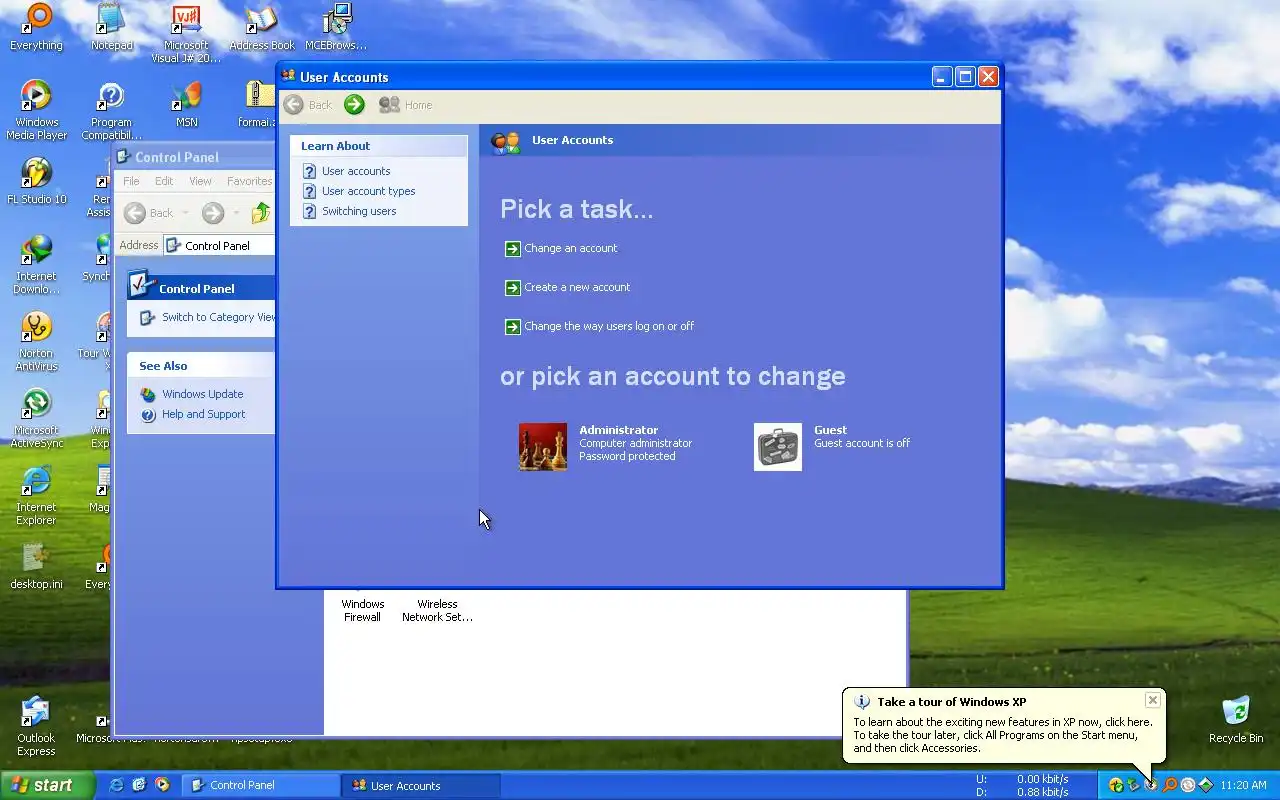The width and height of the screenshot is (1280, 800).
Task: Click the Guest suitcase picture
Action: pyautogui.click(x=778, y=447)
